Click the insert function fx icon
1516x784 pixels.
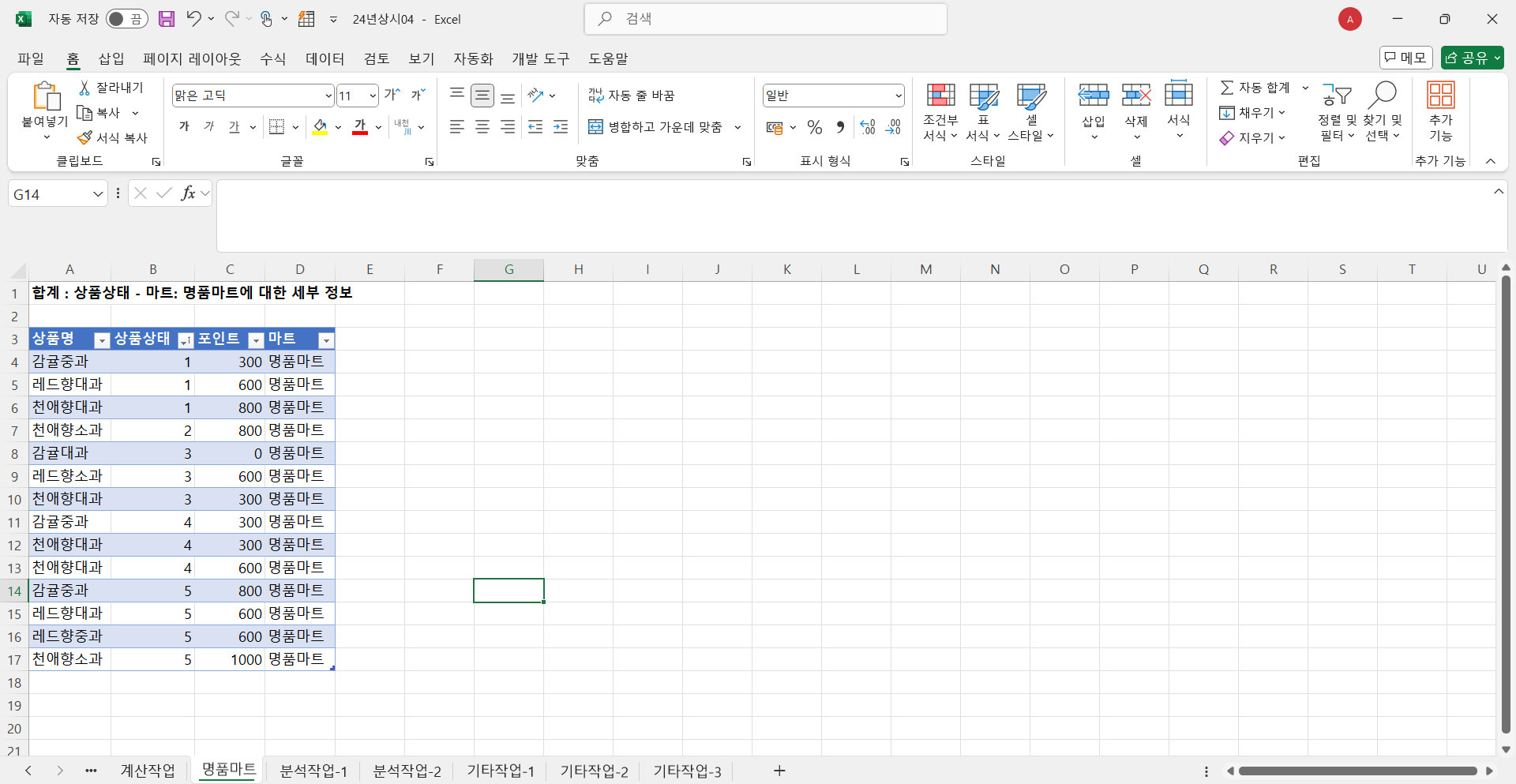pyautogui.click(x=188, y=193)
